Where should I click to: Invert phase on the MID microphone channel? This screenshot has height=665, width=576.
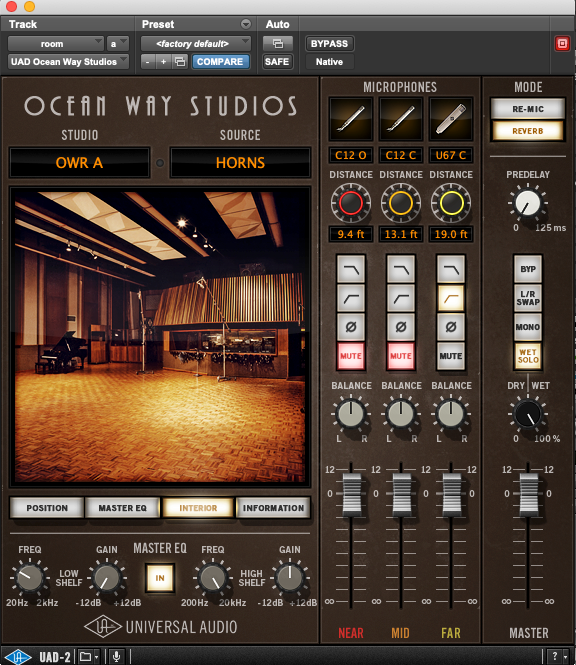point(401,327)
